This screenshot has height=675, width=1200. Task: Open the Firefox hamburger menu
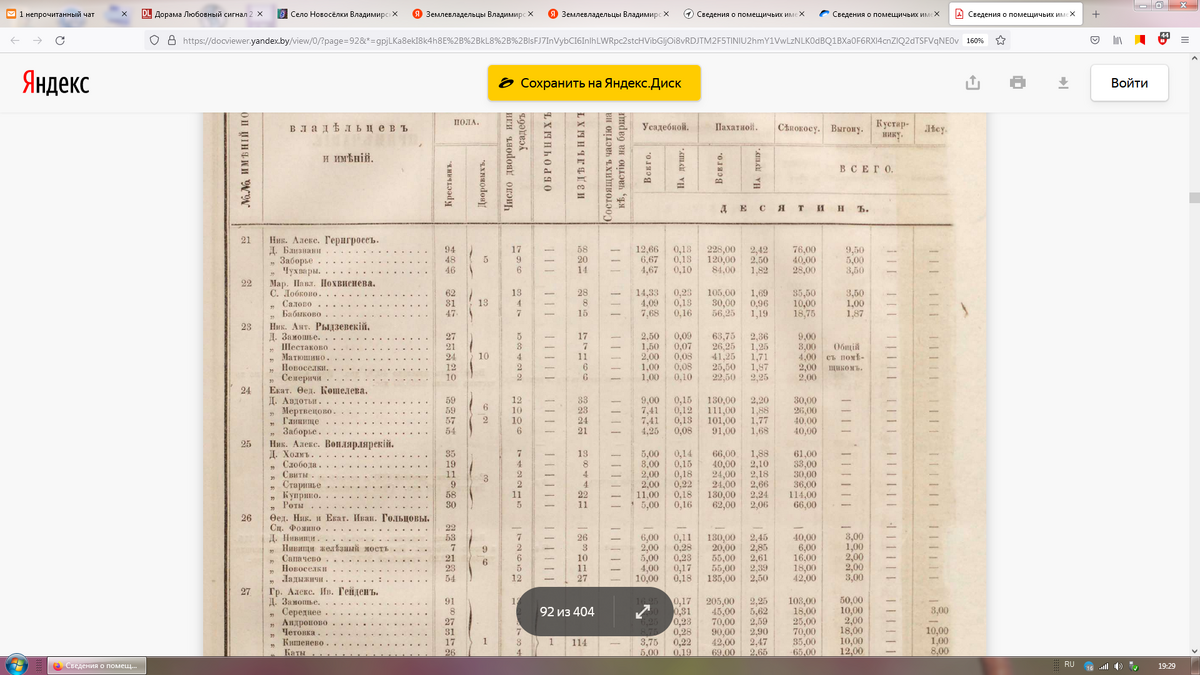[x=1185, y=41]
